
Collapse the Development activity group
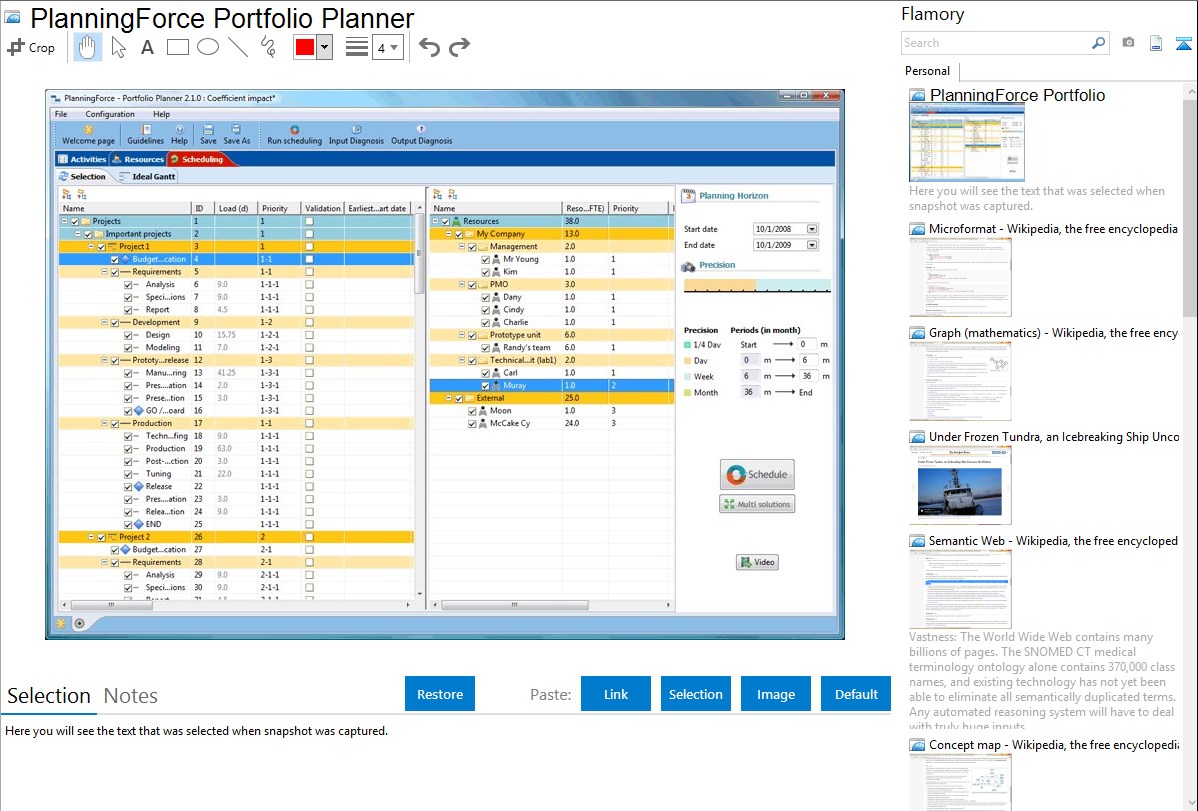pos(105,323)
